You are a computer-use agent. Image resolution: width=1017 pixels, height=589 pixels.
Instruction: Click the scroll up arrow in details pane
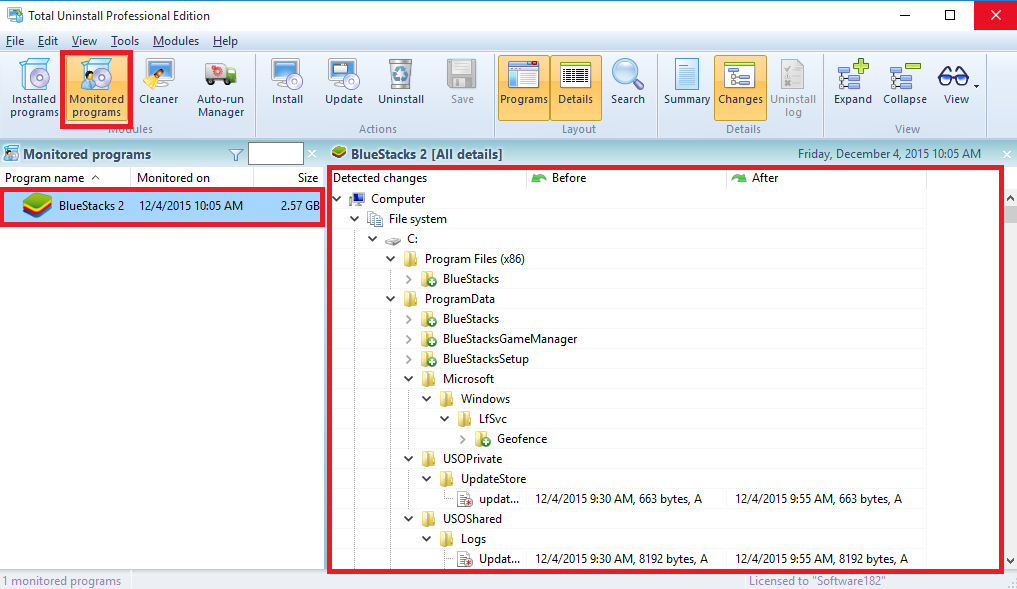pos(1010,198)
